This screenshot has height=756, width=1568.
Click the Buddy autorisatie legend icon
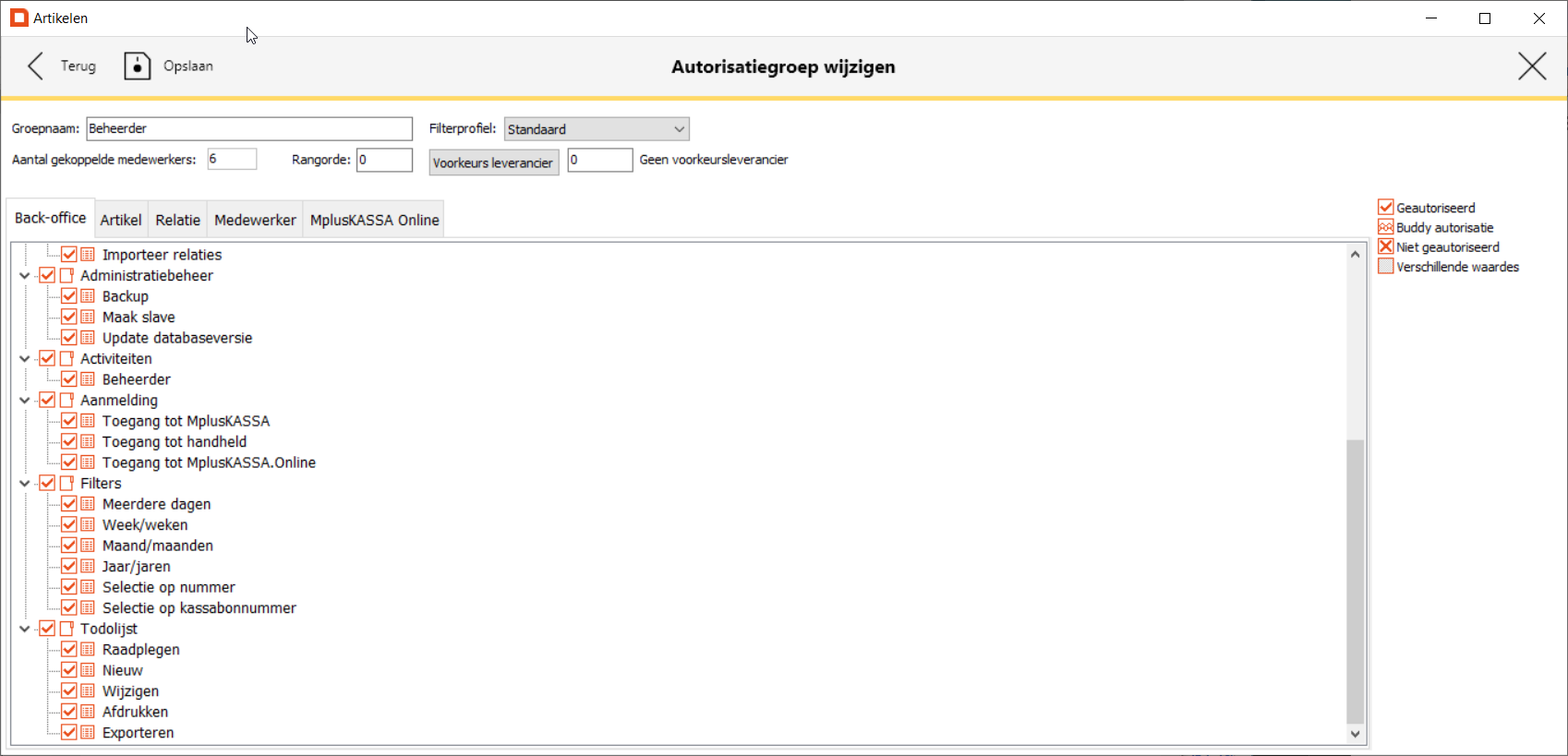click(1385, 227)
